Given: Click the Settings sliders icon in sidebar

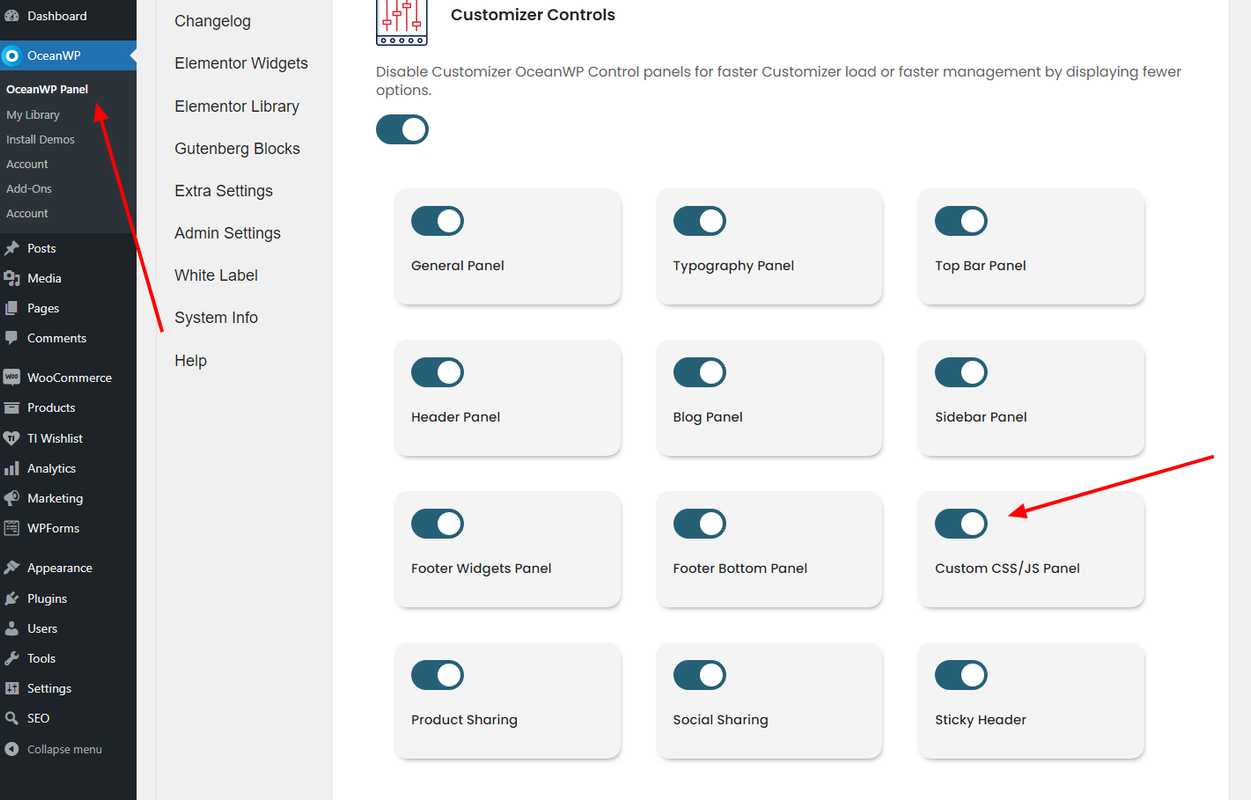Looking at the screenshot, I should tap(12, 688).
